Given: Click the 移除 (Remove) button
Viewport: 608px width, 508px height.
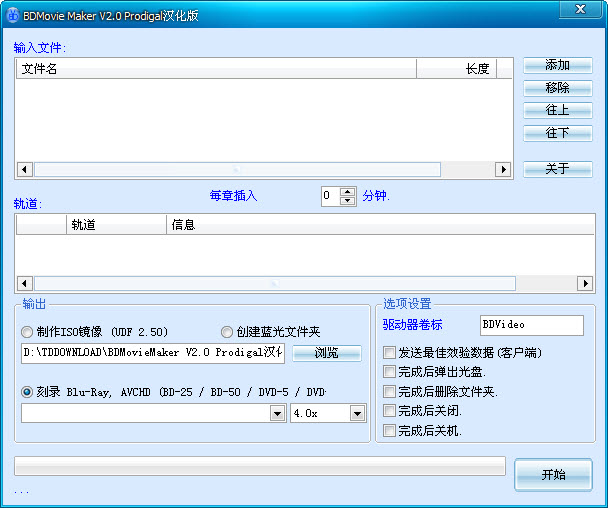Looking at the screenshot, I should coord(558,88).
